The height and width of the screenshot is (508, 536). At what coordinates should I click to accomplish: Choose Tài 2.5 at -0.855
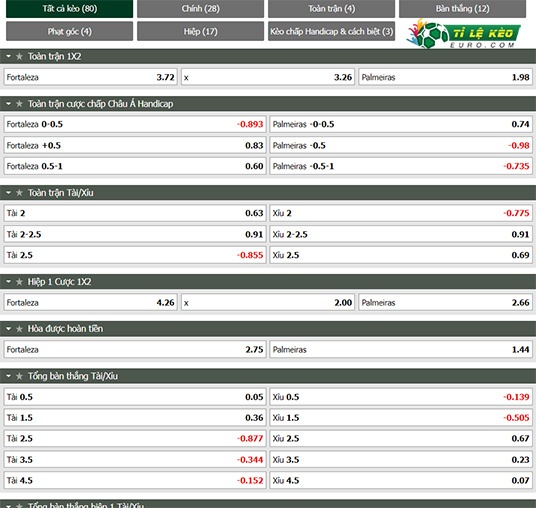[x=135, y=255]
